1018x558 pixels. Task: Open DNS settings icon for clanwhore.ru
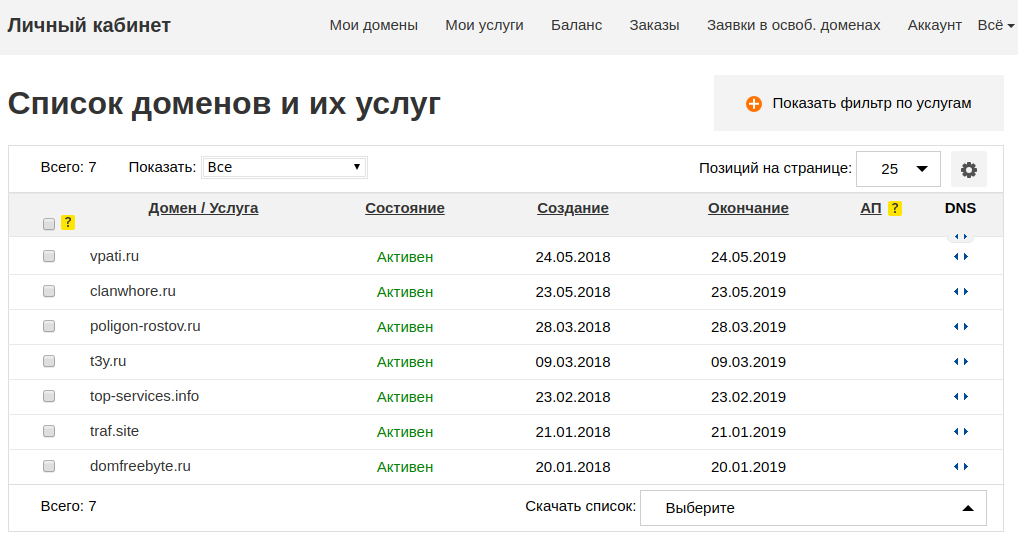[960, 292]
